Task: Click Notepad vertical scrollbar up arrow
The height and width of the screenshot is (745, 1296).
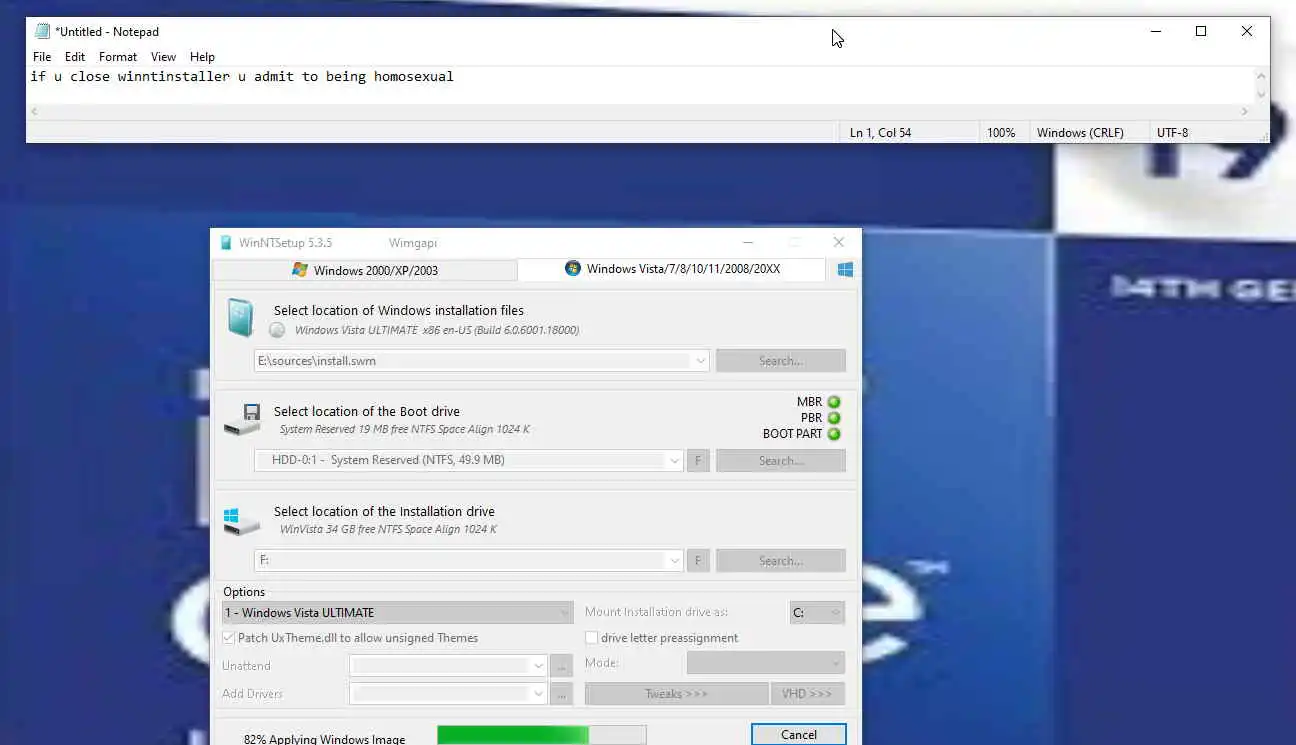Action: click(1261, 76)
